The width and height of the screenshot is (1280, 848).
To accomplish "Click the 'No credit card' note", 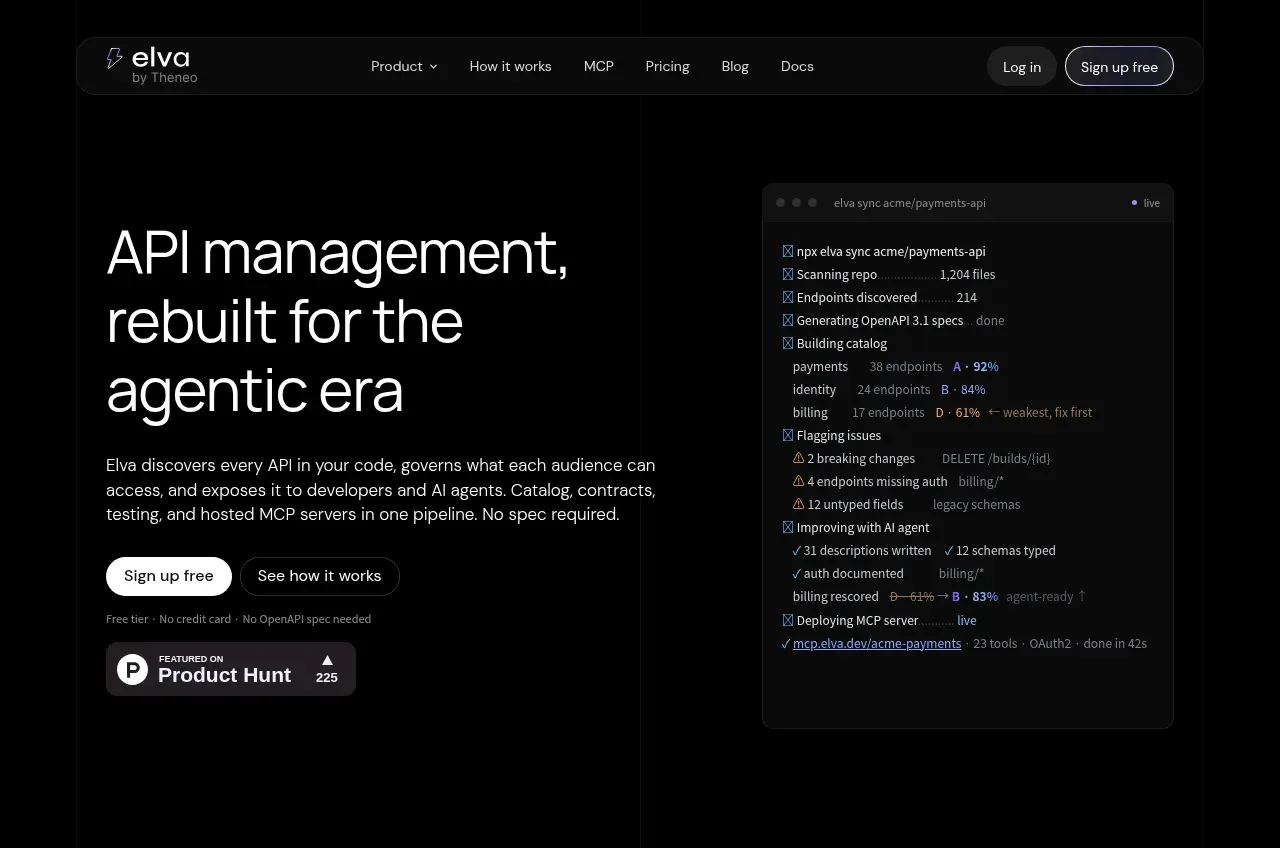I will tap(195, 619).
